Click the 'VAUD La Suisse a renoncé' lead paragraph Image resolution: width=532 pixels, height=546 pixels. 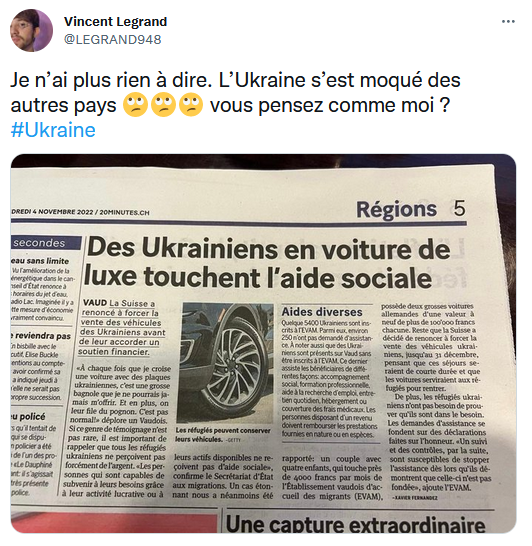click(x=120, y=328)
